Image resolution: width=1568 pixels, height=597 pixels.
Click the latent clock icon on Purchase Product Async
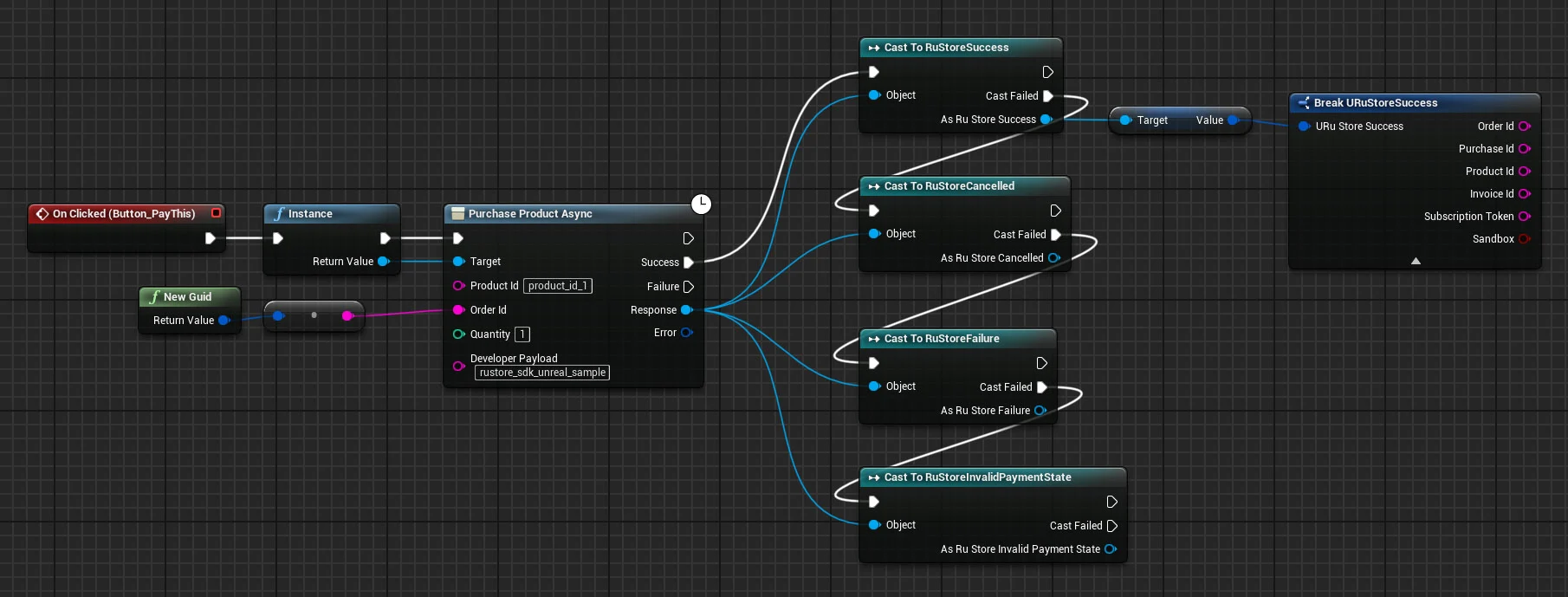701,204
